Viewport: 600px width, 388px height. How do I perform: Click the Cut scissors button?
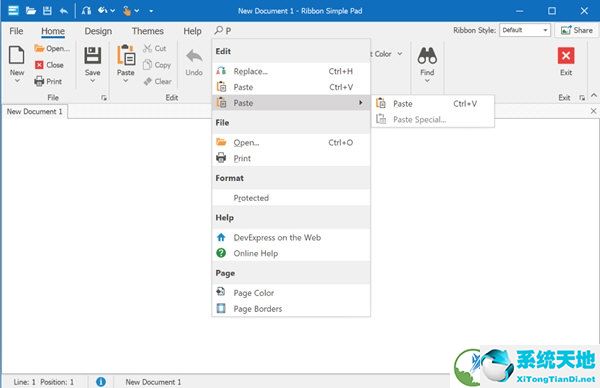pos(155,49)
